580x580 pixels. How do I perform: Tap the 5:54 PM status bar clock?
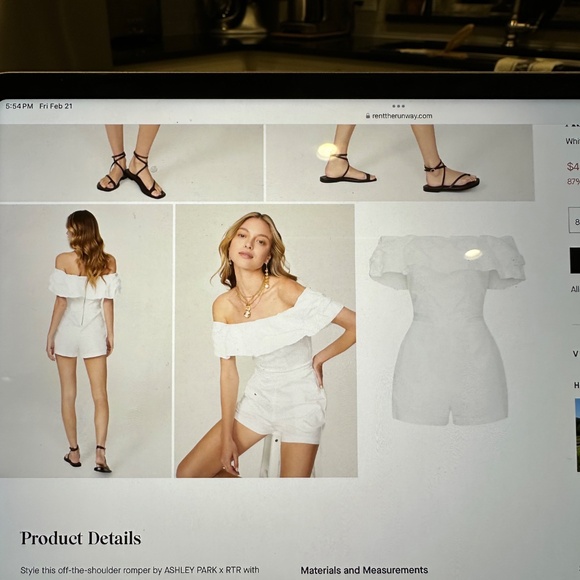pyautogui.click(x=19, y=106)
